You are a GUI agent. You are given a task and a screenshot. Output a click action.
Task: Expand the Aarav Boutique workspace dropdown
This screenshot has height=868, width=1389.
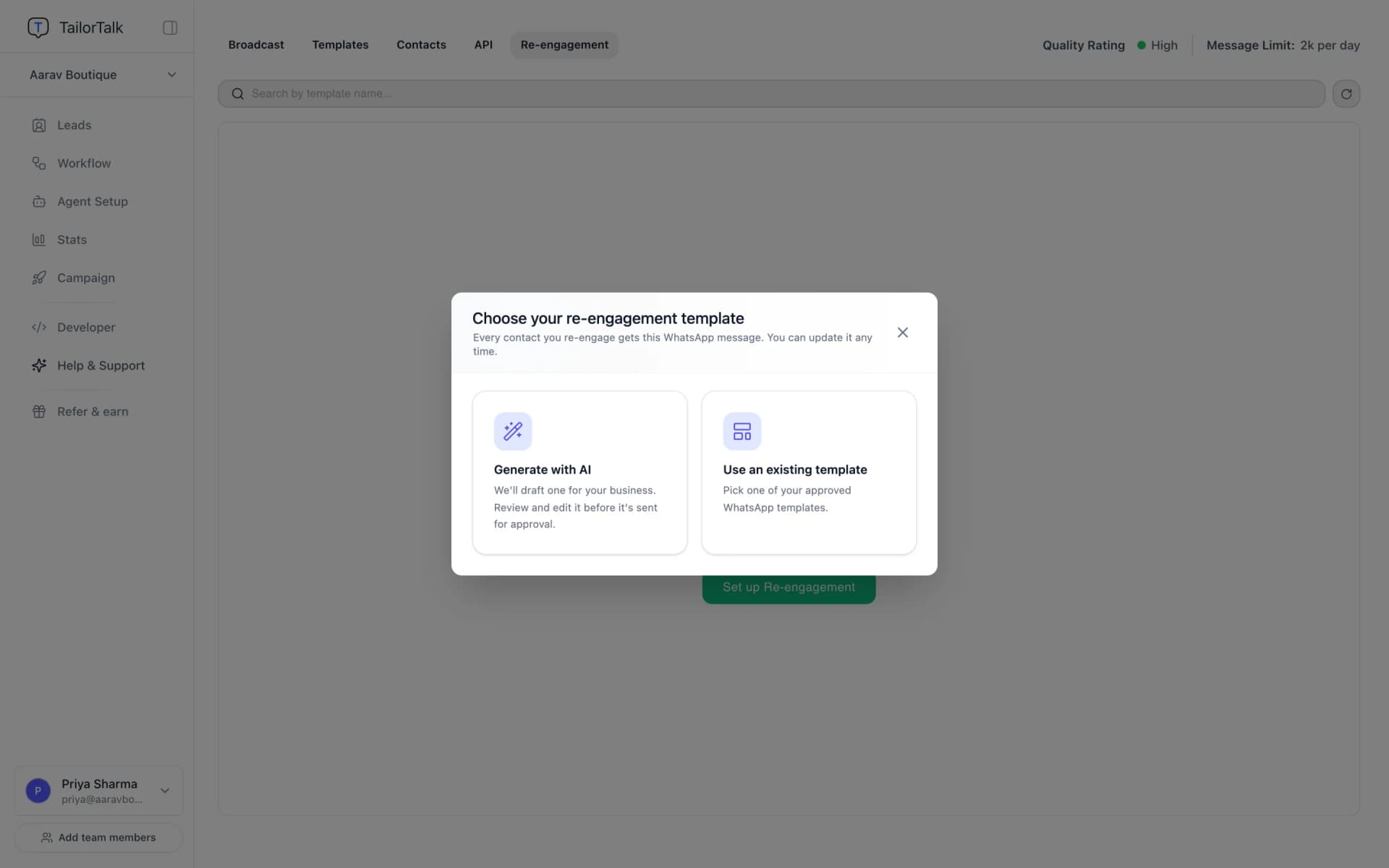(171, 75)
